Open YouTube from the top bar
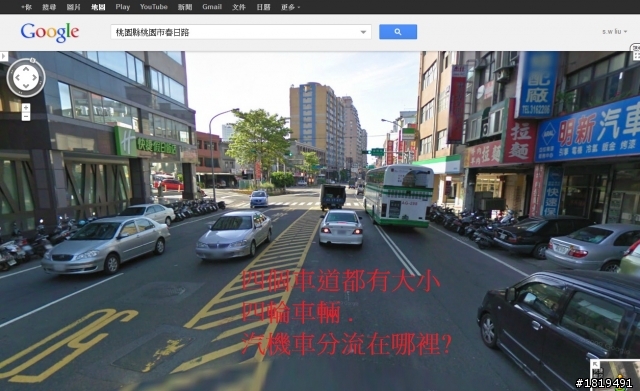640x391 pixels. pyautogui.click(x=153, y=7)
